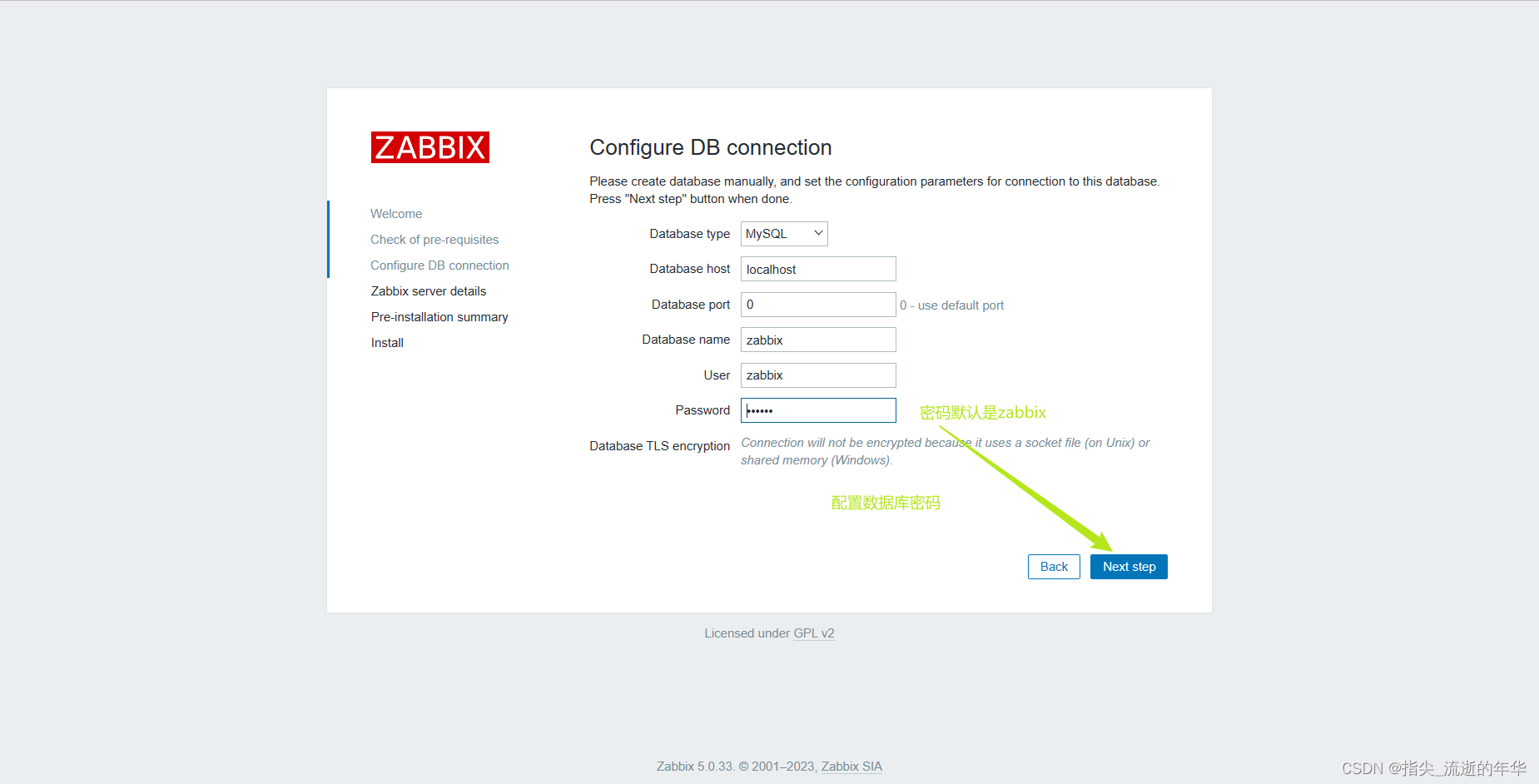Click the '0 - use default port' hint
The height and width of the screenshot is (784, 1539).
[x=951, y=305]
